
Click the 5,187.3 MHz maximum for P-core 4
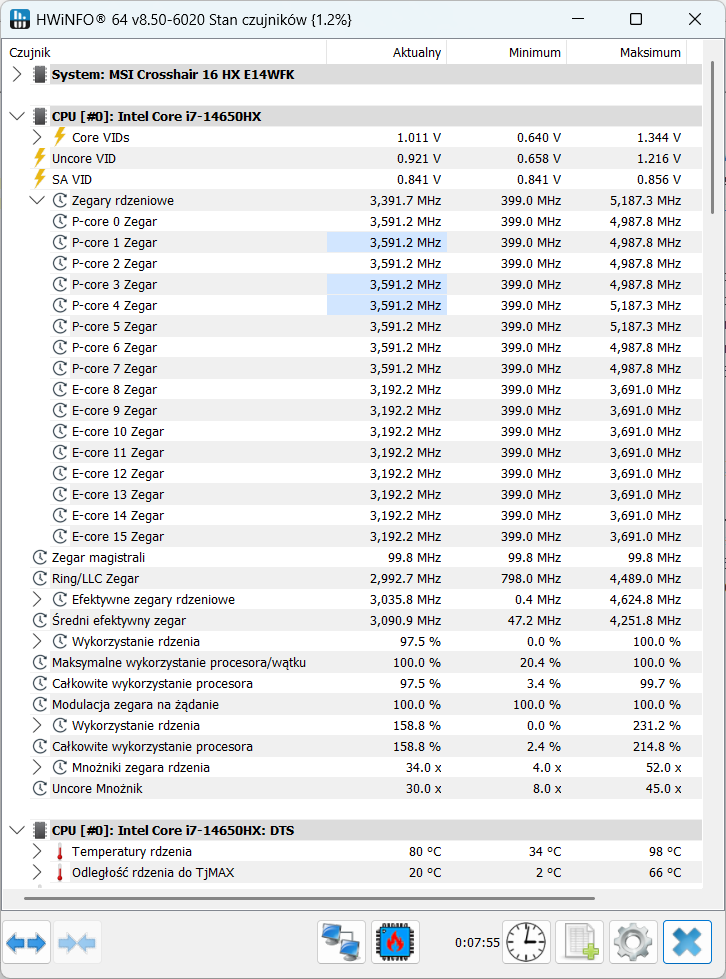coord(645,305)
